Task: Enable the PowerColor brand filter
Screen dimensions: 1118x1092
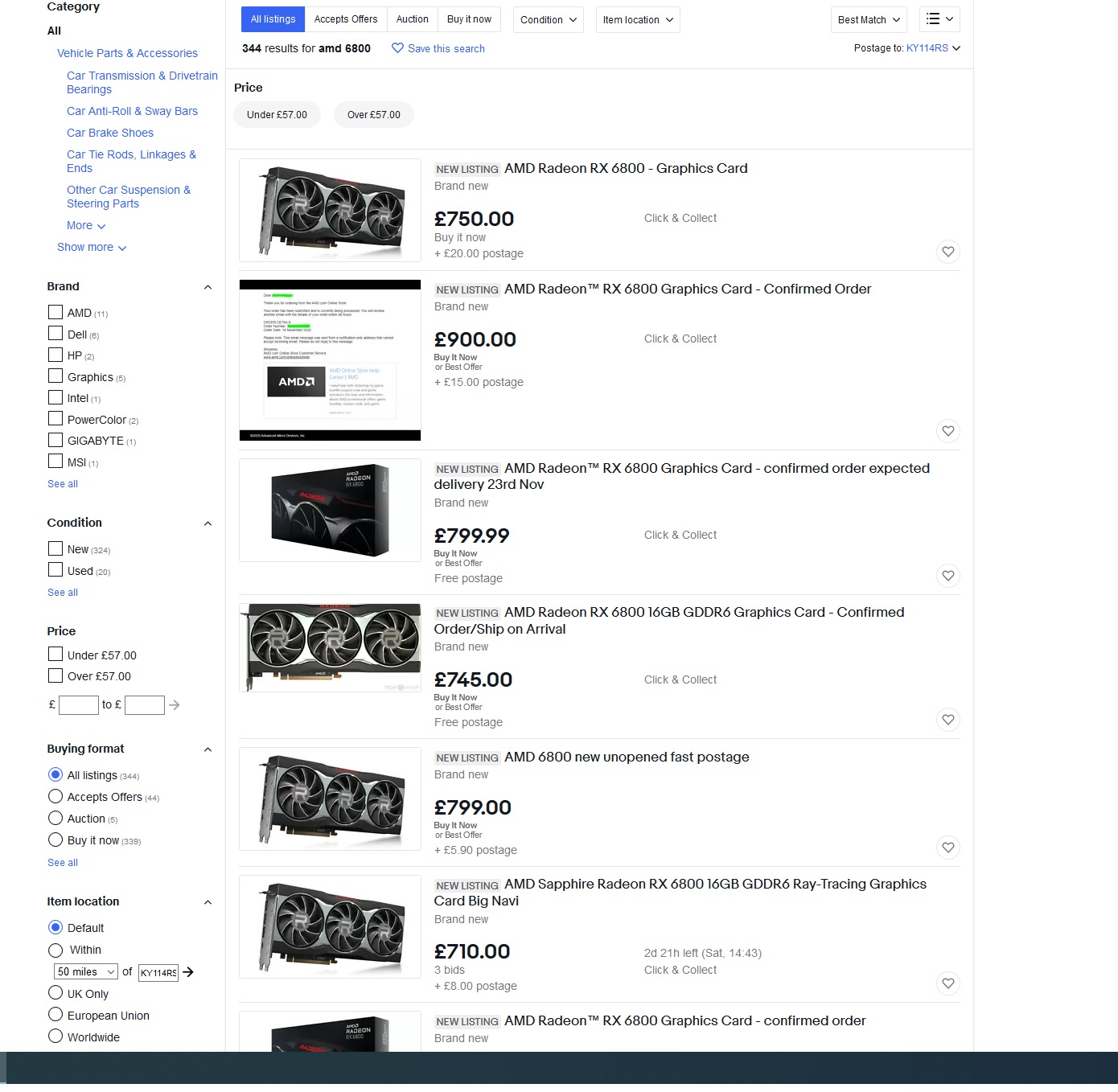Action: [55, 419]
